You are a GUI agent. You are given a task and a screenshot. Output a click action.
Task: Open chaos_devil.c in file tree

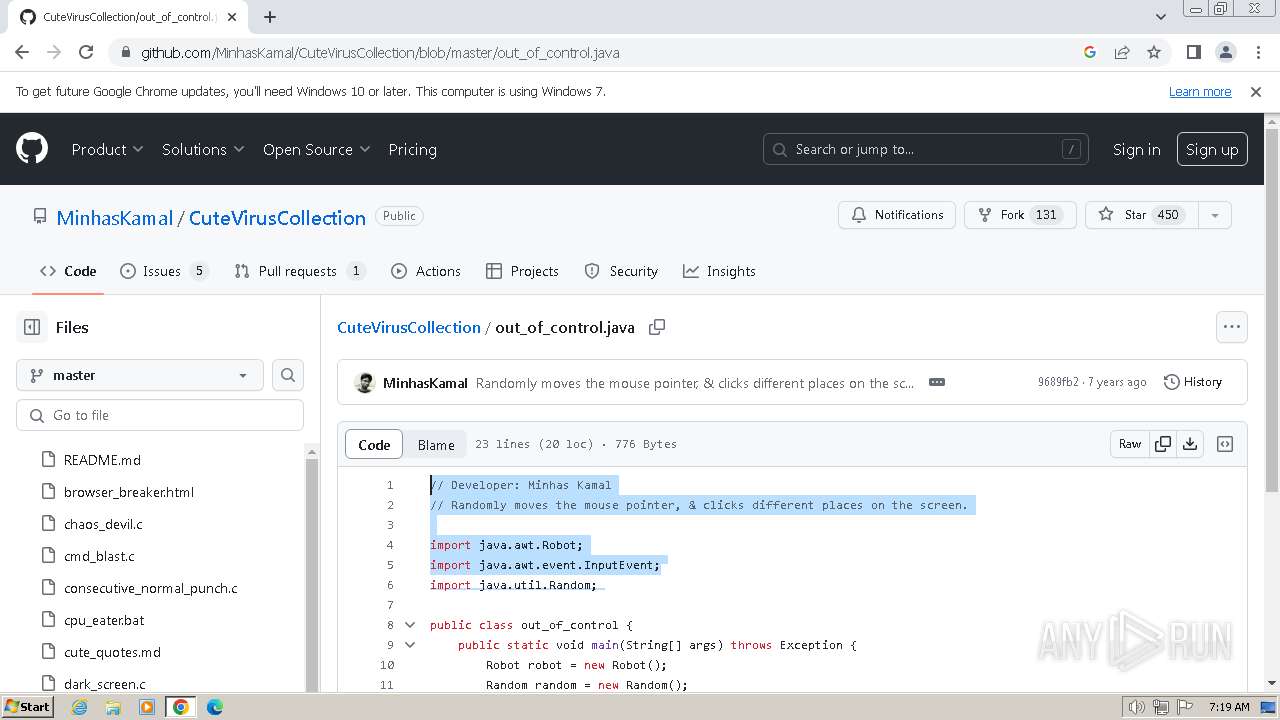[103, 524]
